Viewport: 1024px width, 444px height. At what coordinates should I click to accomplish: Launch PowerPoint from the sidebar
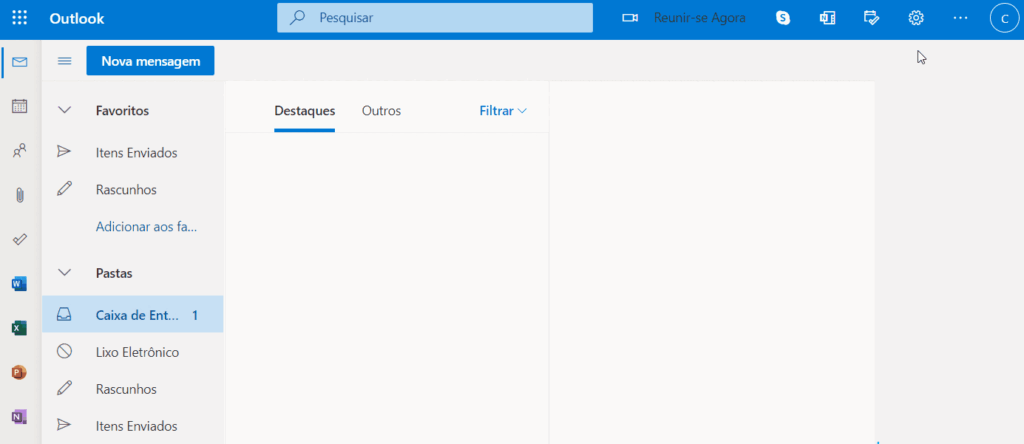pos(19,372)
